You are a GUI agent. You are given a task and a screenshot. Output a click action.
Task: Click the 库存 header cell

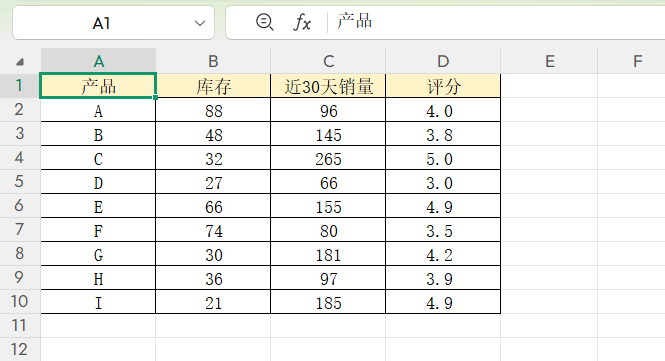click(x=213, y=86)
